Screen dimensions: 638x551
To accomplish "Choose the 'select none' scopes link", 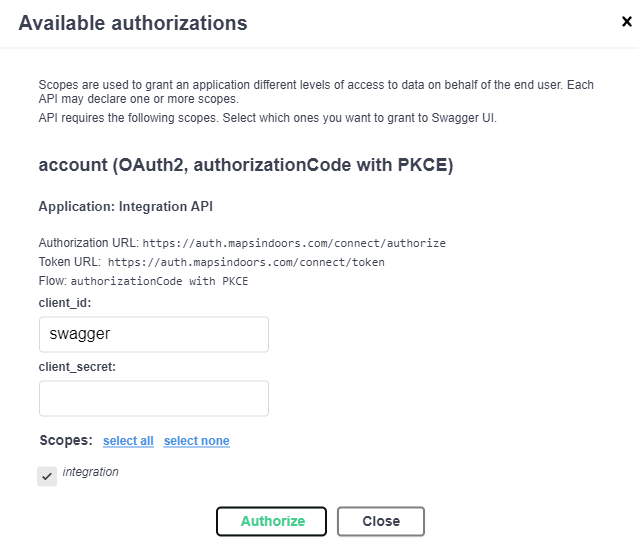I will pos(197,441).
